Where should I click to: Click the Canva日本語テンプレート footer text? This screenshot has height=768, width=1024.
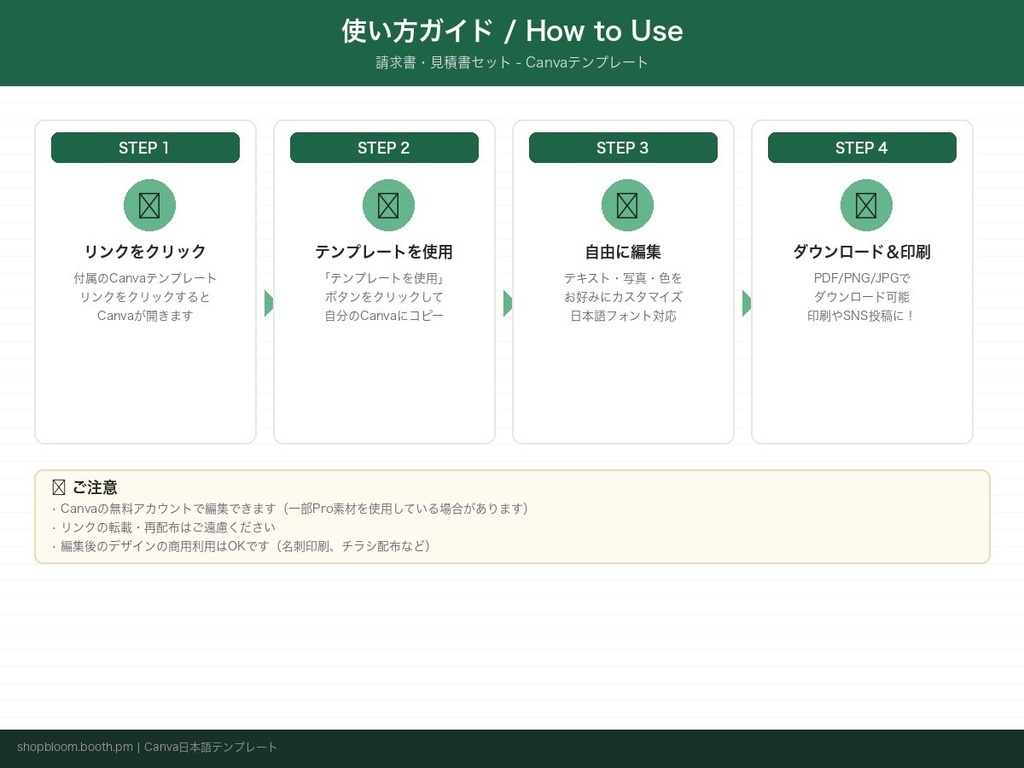coord(211,746)
